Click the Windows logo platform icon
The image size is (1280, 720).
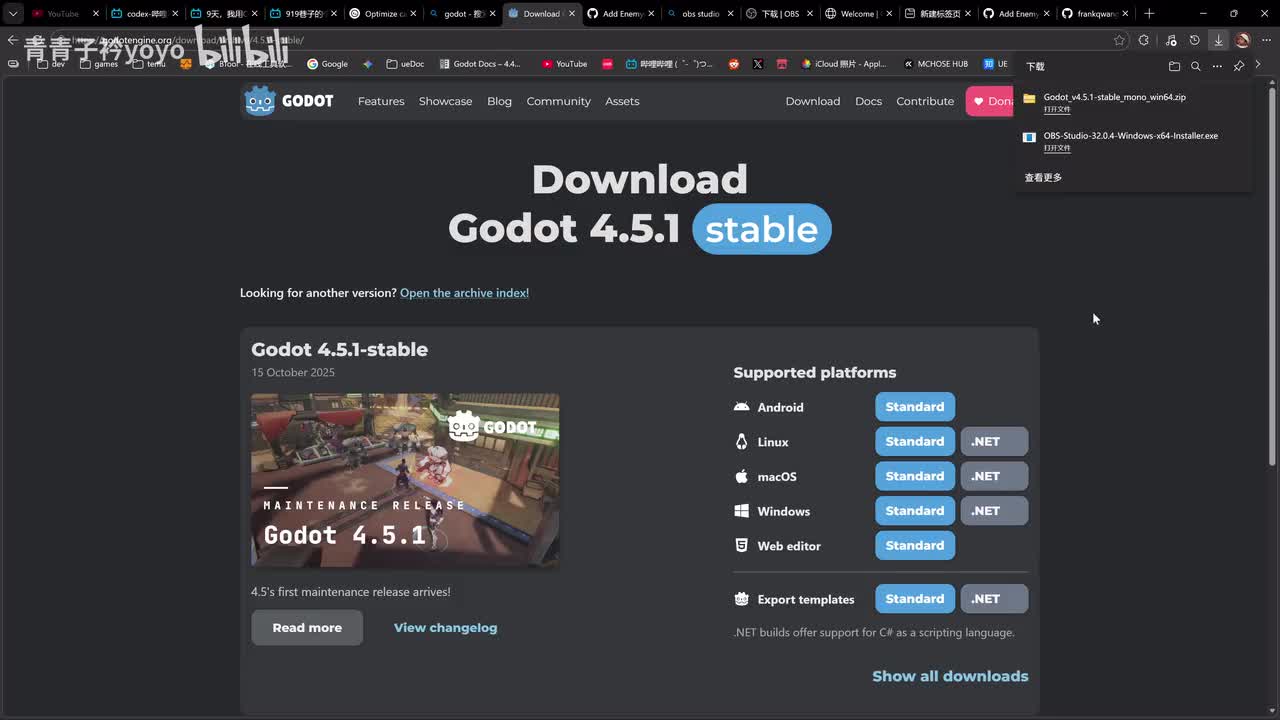[741, 511]
